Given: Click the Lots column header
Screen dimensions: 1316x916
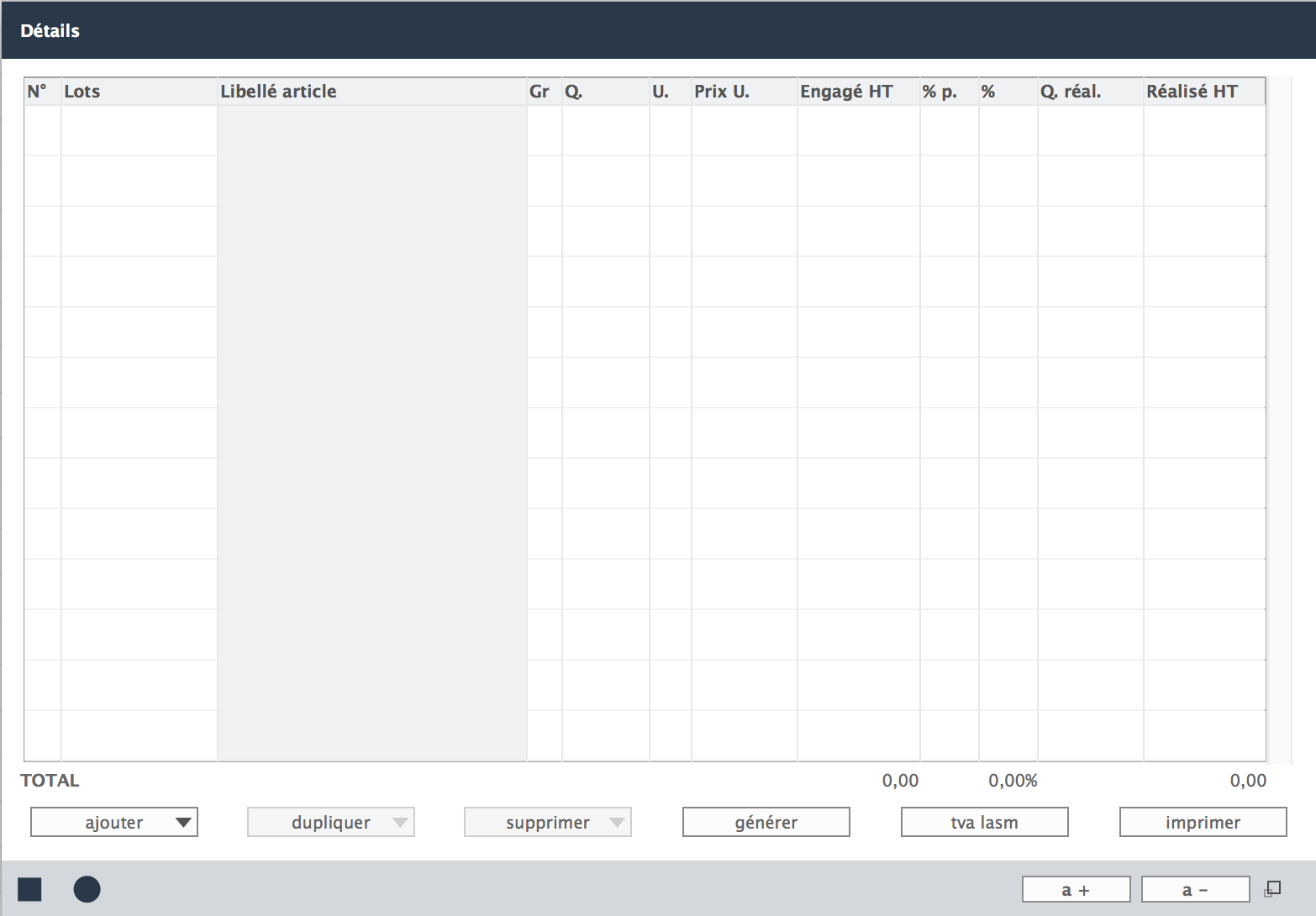Looking at the screenshot, I should [x=139, y=92].
